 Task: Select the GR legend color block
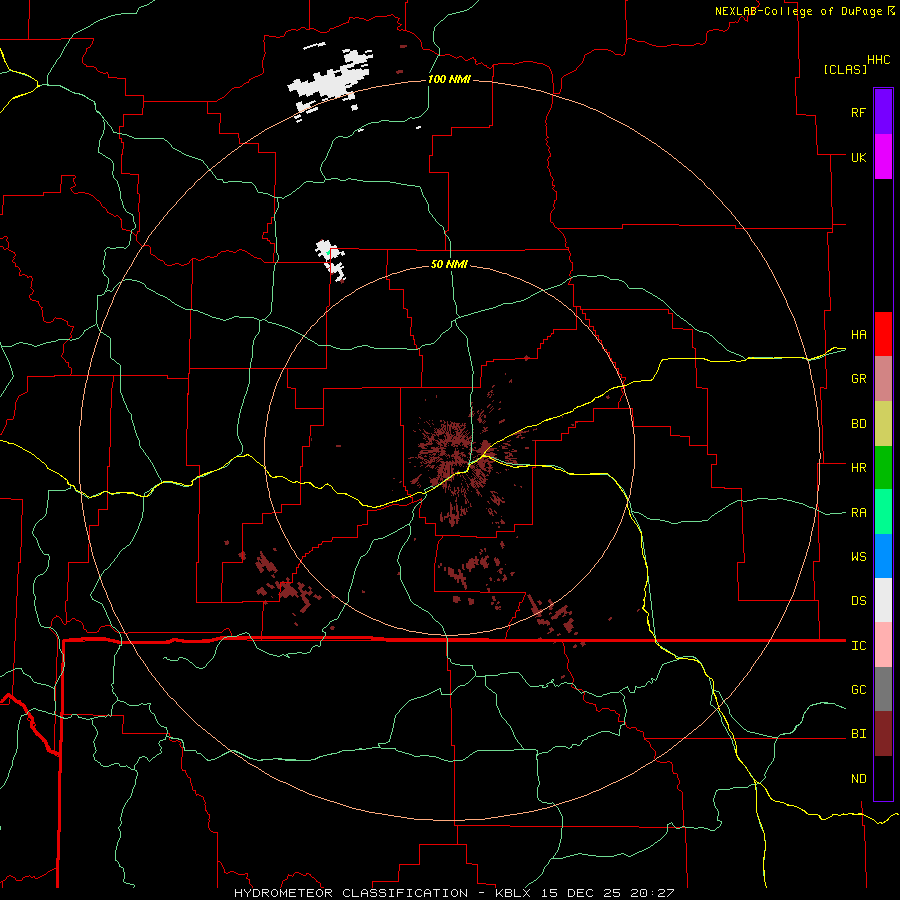tap(883, 379)
